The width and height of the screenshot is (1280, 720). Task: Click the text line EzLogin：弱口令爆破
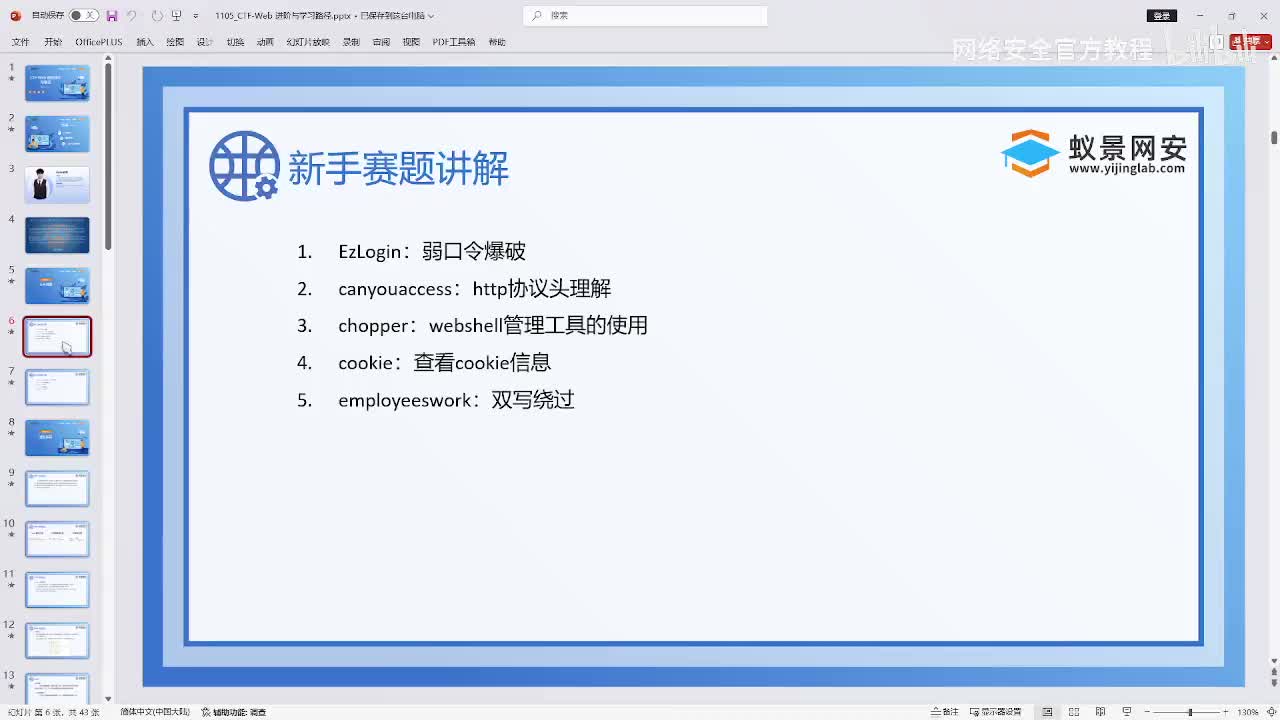(x=432, y=251)
